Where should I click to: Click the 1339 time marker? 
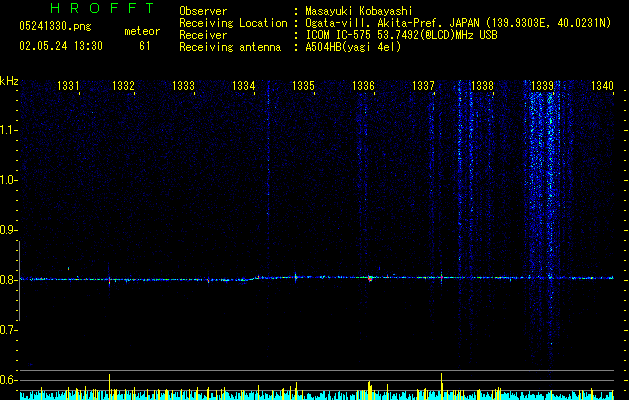tap(542, 85)
